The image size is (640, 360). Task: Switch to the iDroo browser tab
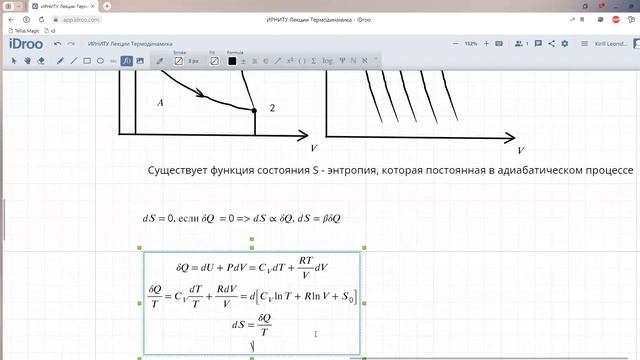point(63,6)
